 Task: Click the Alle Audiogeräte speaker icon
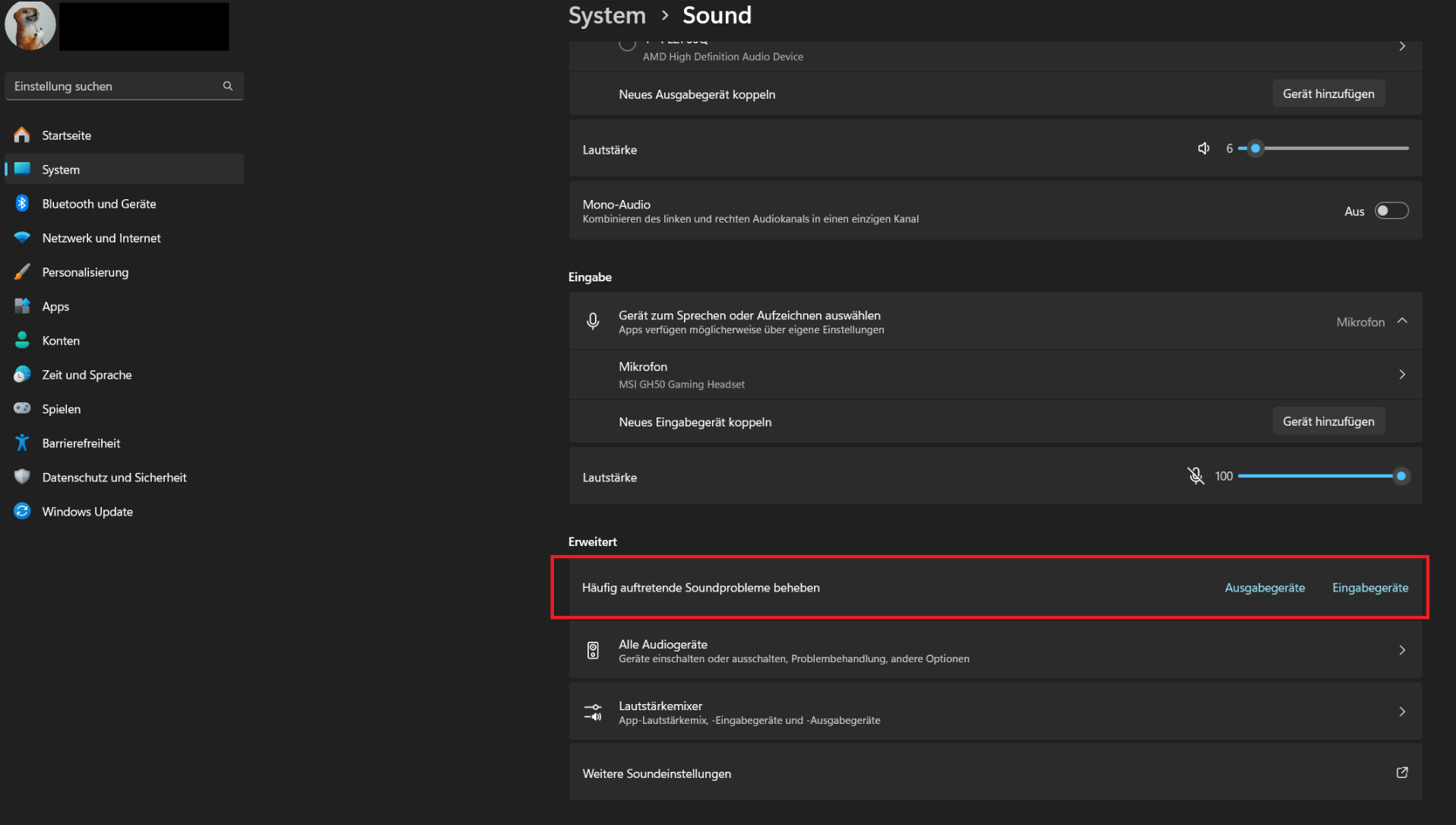pos(593,650)
